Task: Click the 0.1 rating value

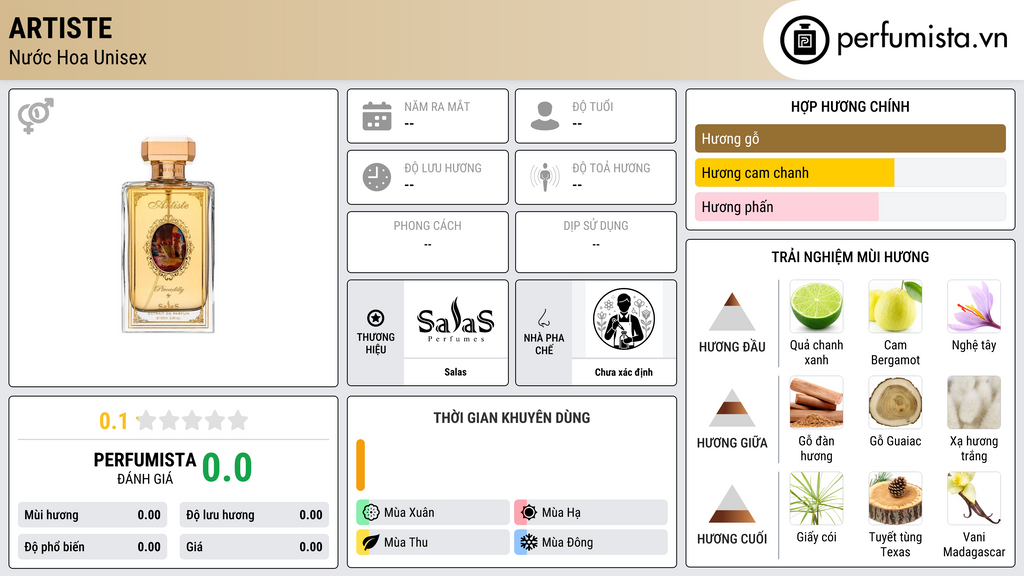Action: click(113, 421)
